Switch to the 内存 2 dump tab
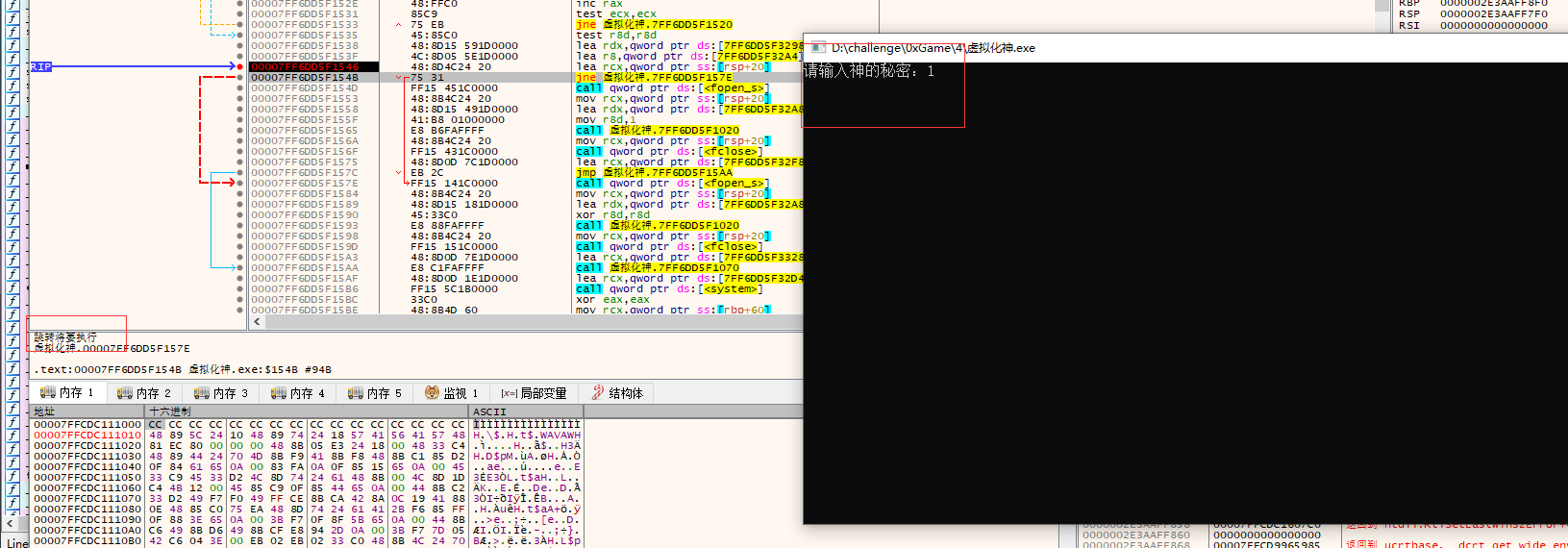The width and height of the screenshot is (1568, 548). [143, 393]
